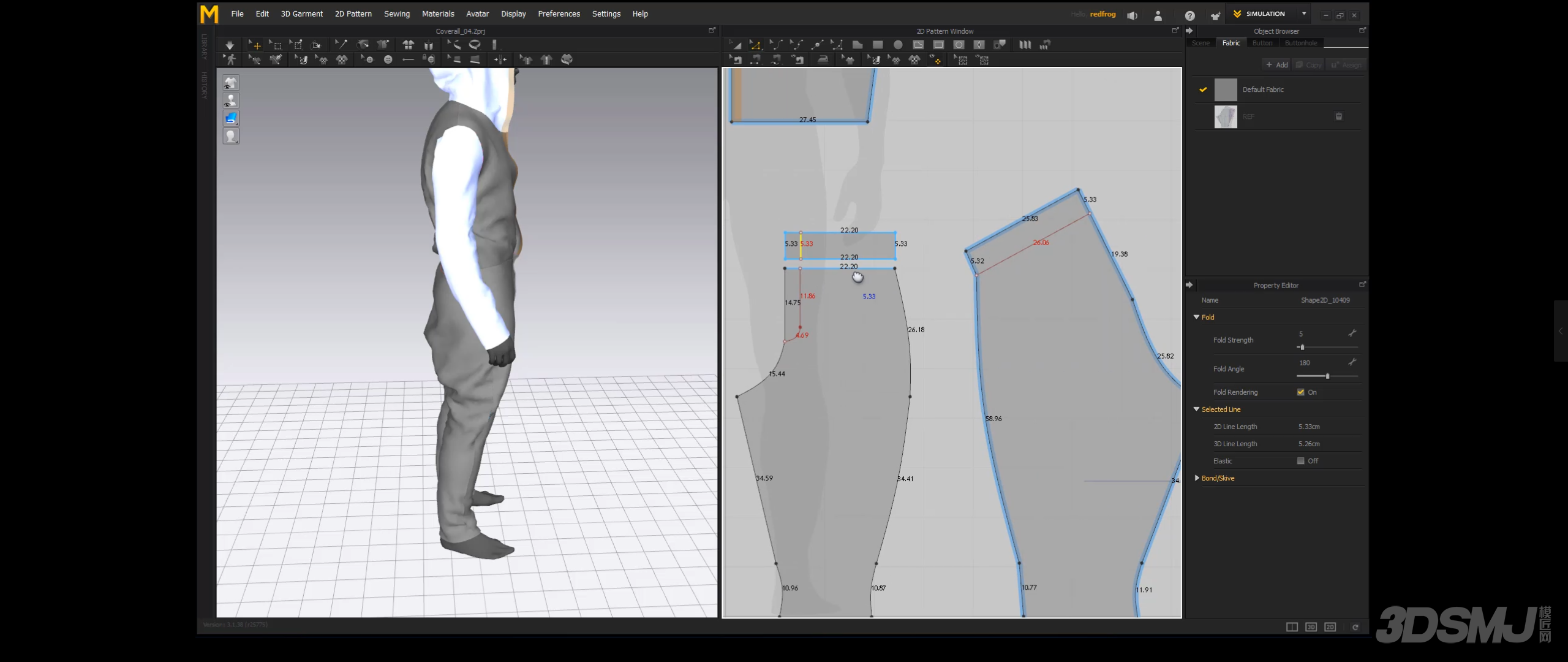Toggle the show mesh eye icon in the 2D toolbar
This screenshot has width=1568, height=662.
point(982,59)
